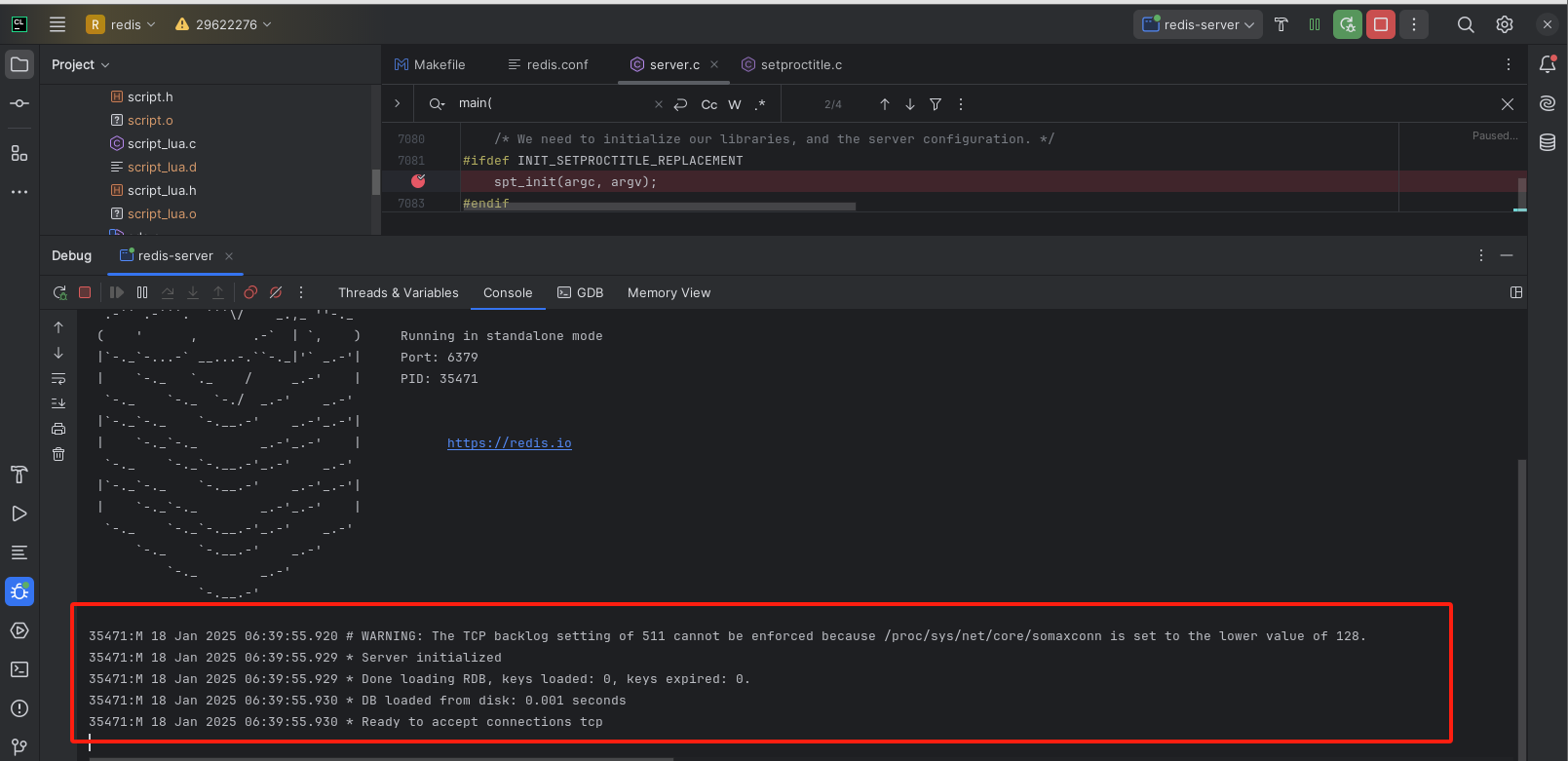The width and height of the screenshot is (1568, 761).
Task: Select script_lua.c in project tree
Action: click(x=162, y=143)
